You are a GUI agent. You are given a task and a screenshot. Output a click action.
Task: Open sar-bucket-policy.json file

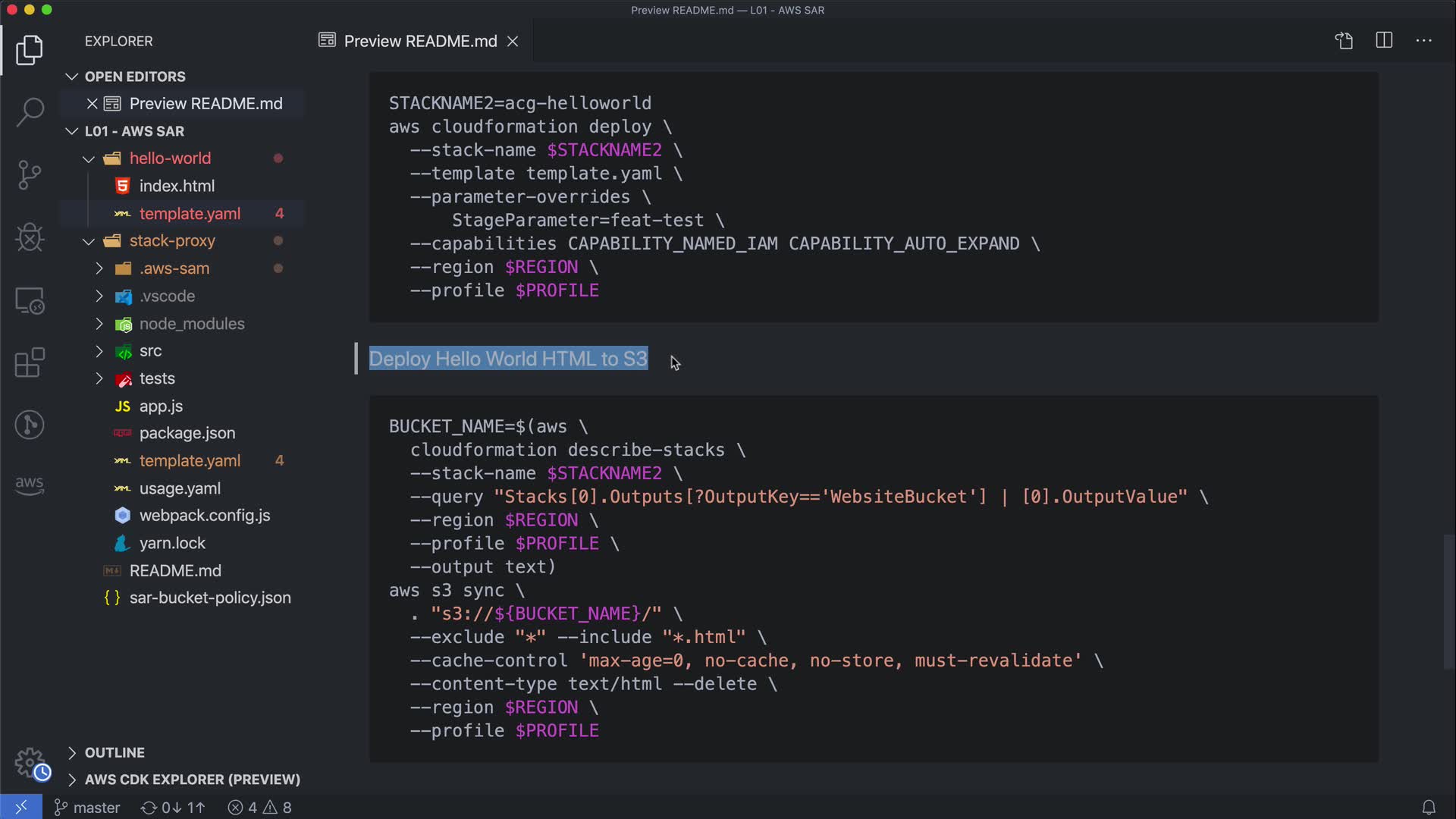pyautogui.click(x=209, y=598)
